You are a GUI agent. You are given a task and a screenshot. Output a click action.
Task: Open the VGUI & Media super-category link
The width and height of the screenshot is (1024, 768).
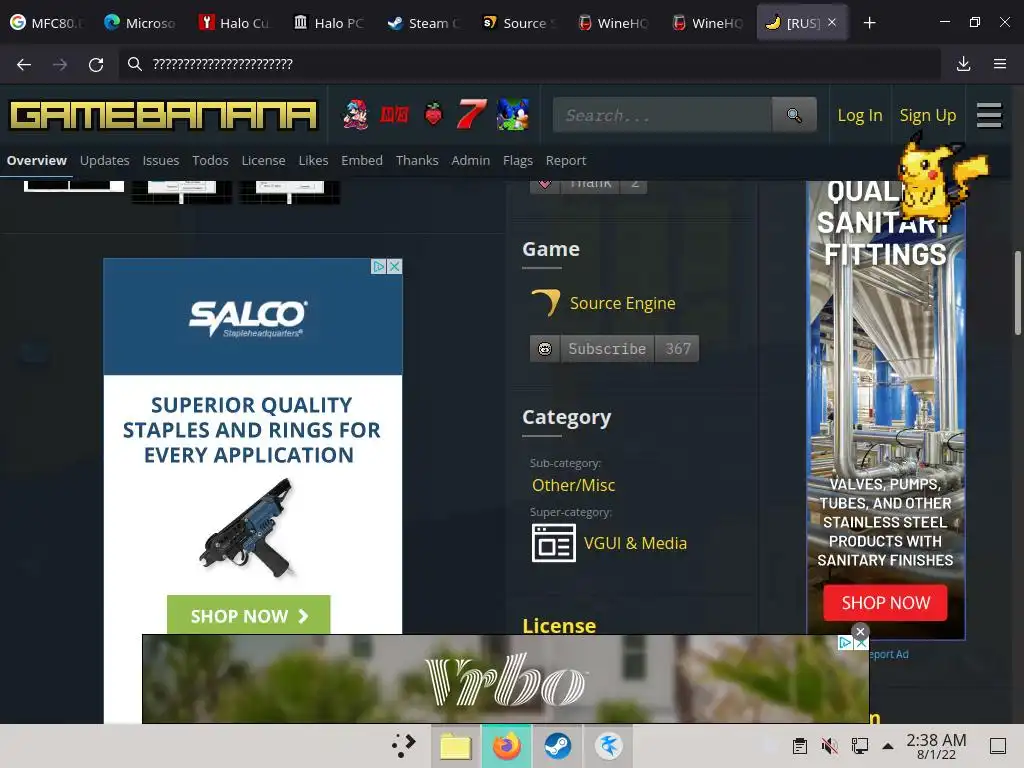tap(635, 543)
